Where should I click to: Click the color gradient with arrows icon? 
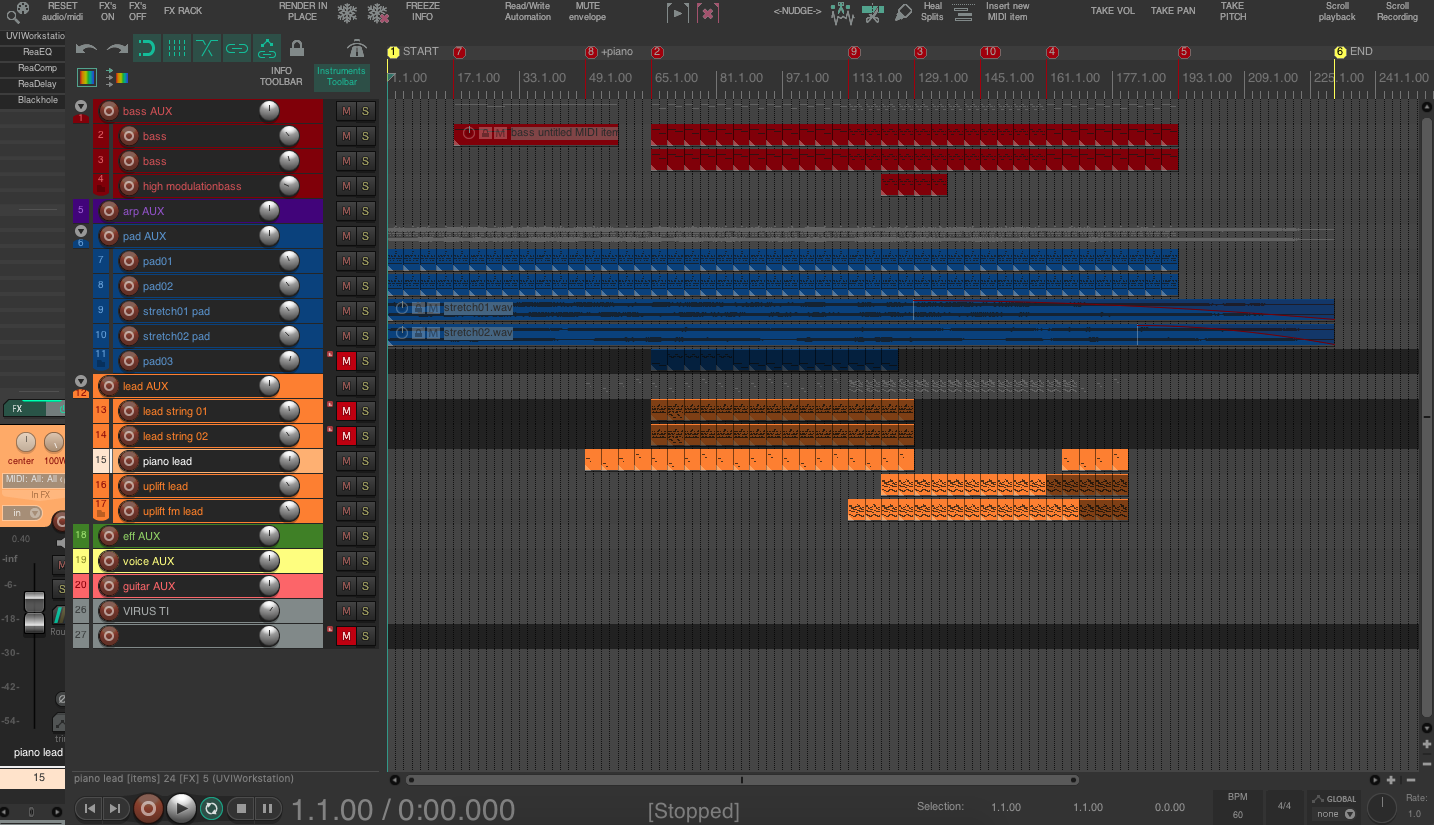pos(117,77)
